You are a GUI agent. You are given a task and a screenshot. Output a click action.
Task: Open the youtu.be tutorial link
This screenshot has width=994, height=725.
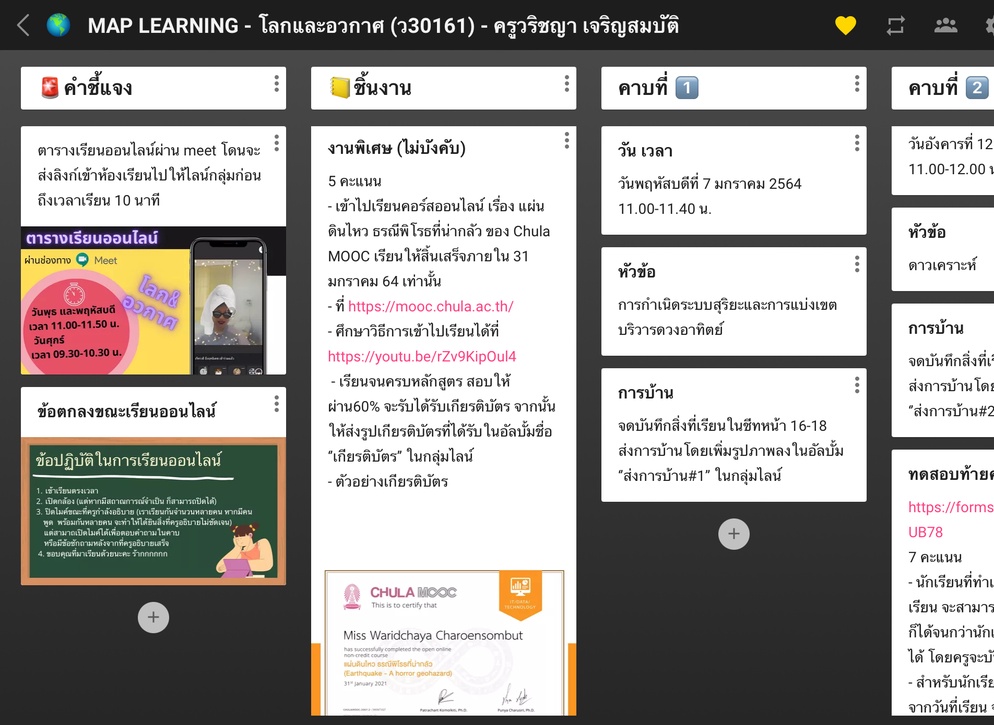[x=422, y=356]
